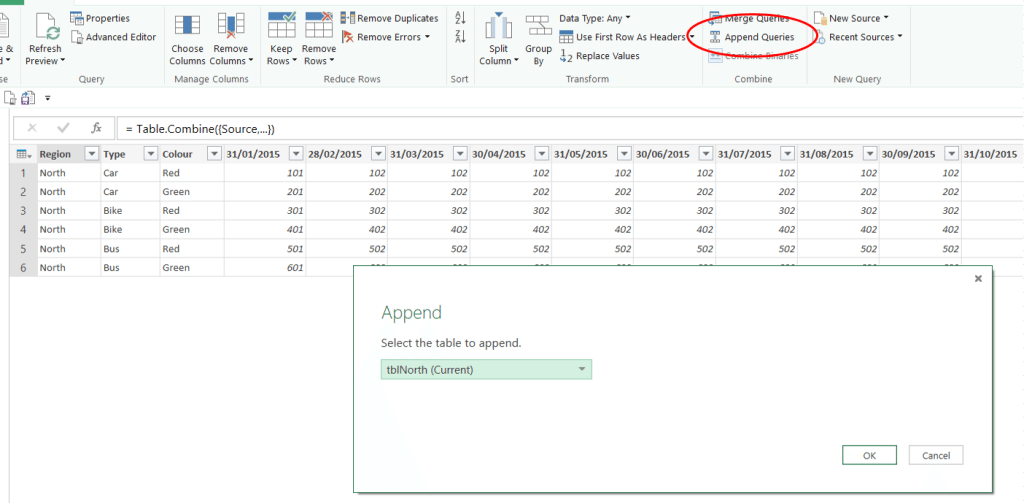Sort descending with the Z-A icon
This screenshot has width=1024, height=503.
[460, 37]
